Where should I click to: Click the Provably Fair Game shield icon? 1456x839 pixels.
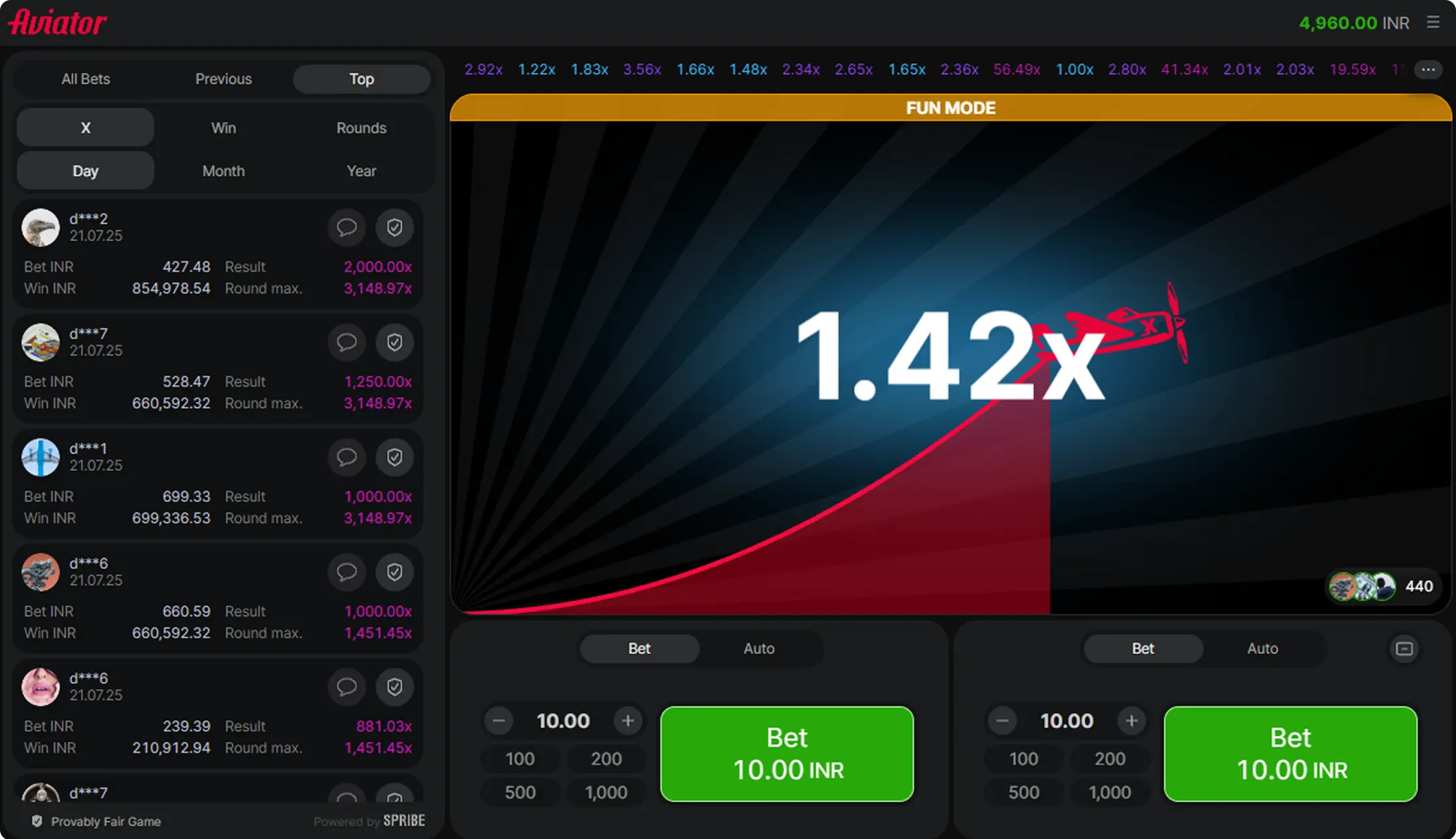[37, 821]
